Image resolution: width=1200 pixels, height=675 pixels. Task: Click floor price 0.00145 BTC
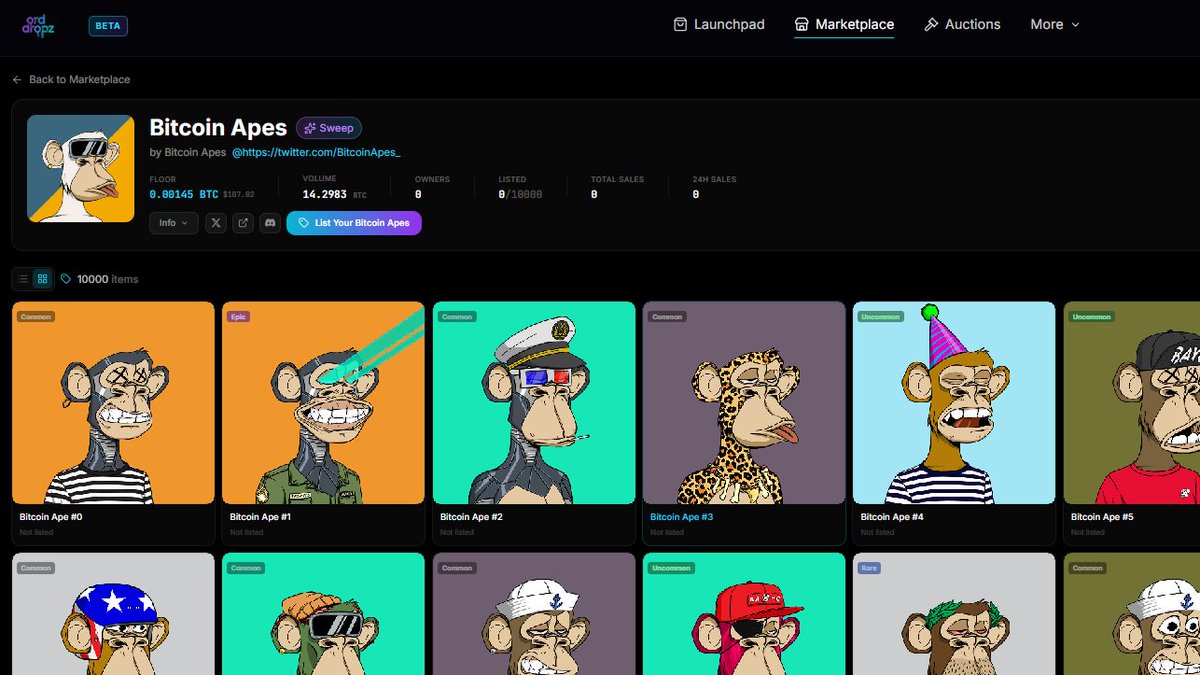click(184, 194)
